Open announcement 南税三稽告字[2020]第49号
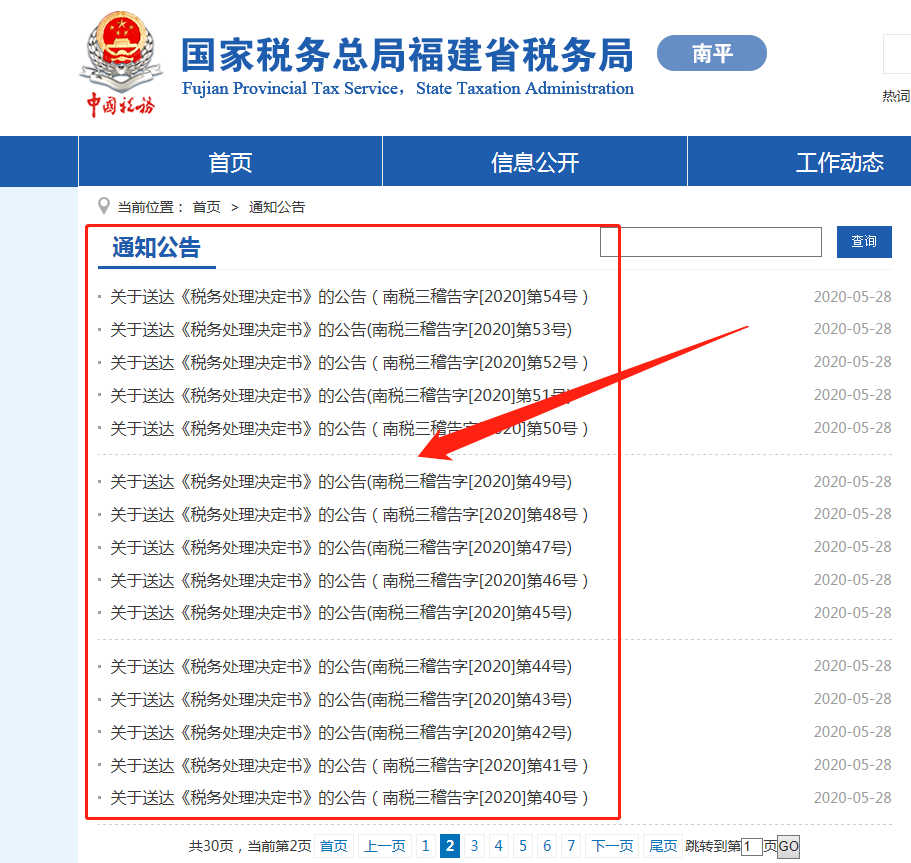 [341, 482]
